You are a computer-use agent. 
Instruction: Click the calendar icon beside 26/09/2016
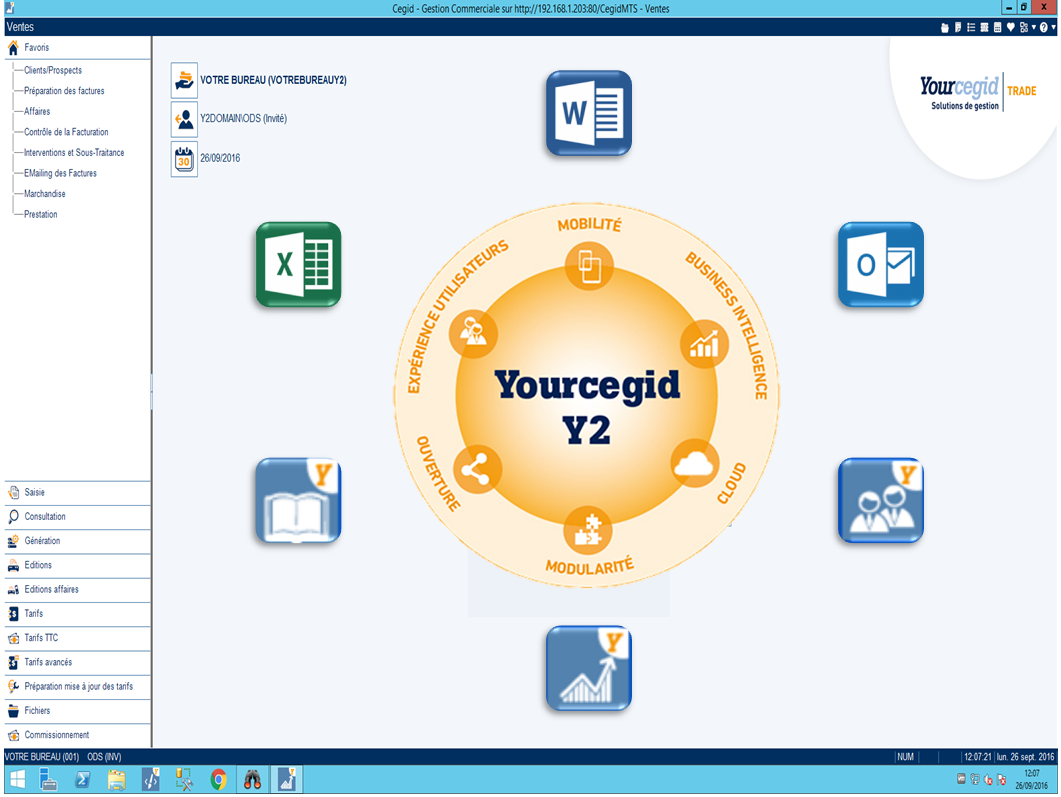[x=184, y=158]
